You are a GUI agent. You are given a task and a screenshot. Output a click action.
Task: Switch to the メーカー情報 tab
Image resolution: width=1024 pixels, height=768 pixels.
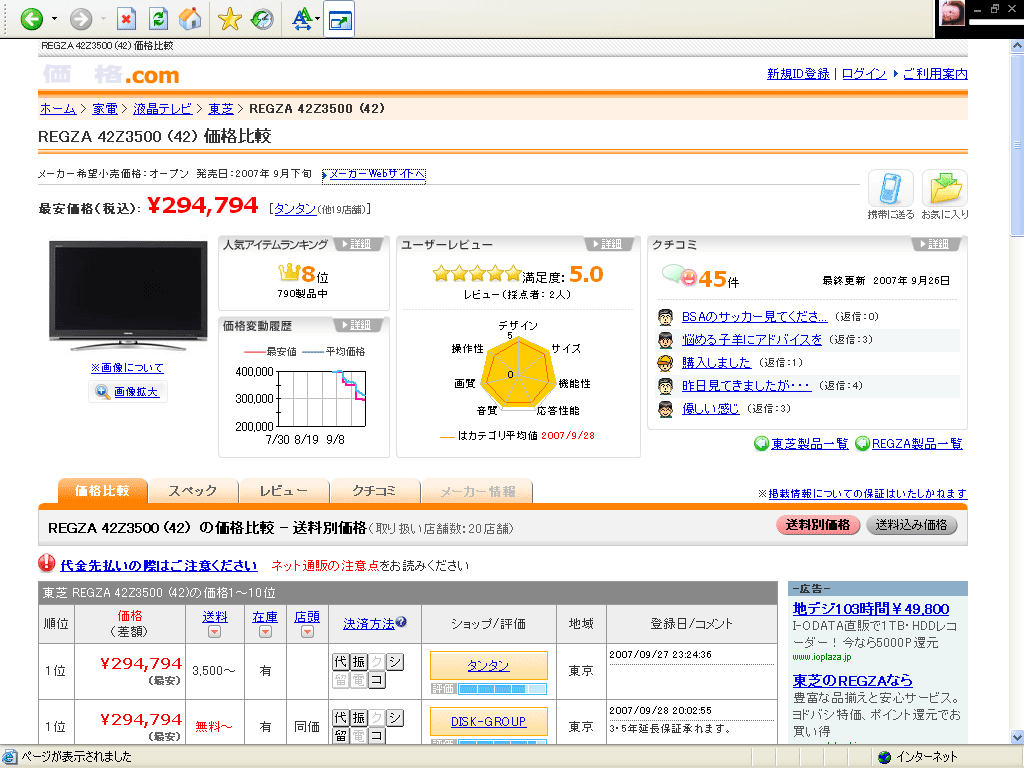pos(477,491)
